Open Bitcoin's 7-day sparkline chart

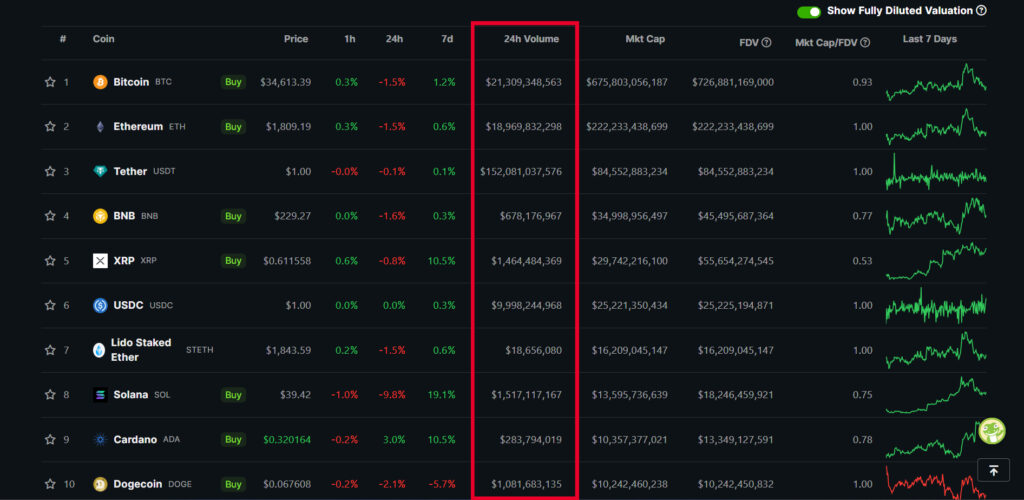click(x=936, y=82)
